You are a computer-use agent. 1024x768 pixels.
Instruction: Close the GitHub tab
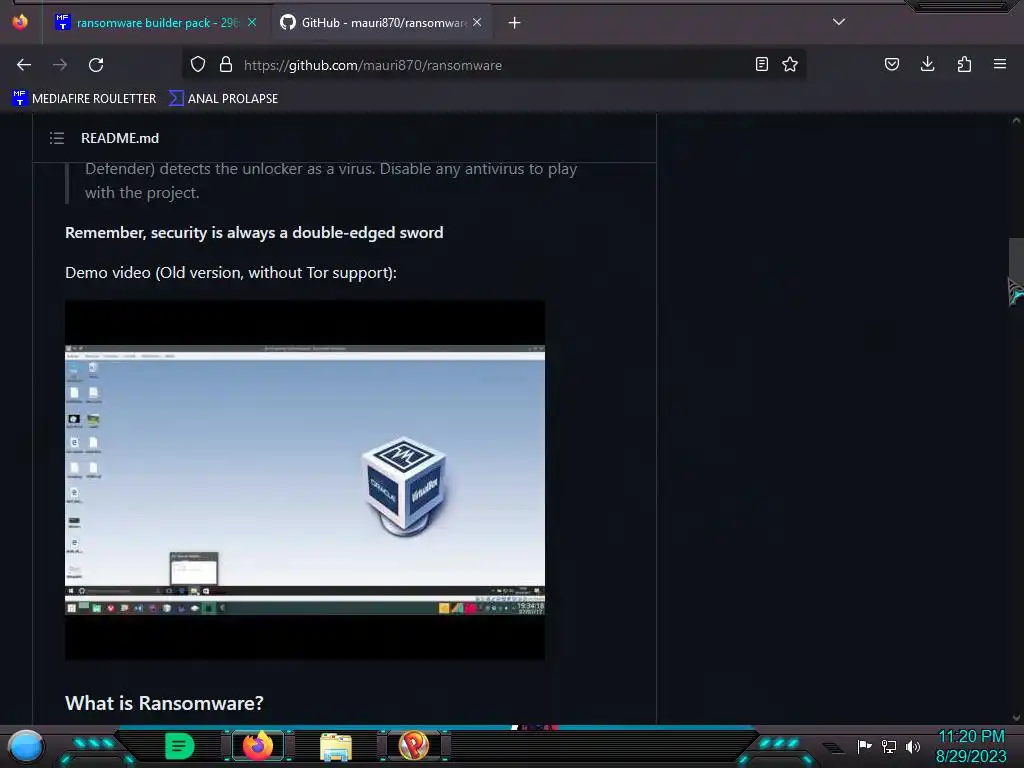(477, 22)
